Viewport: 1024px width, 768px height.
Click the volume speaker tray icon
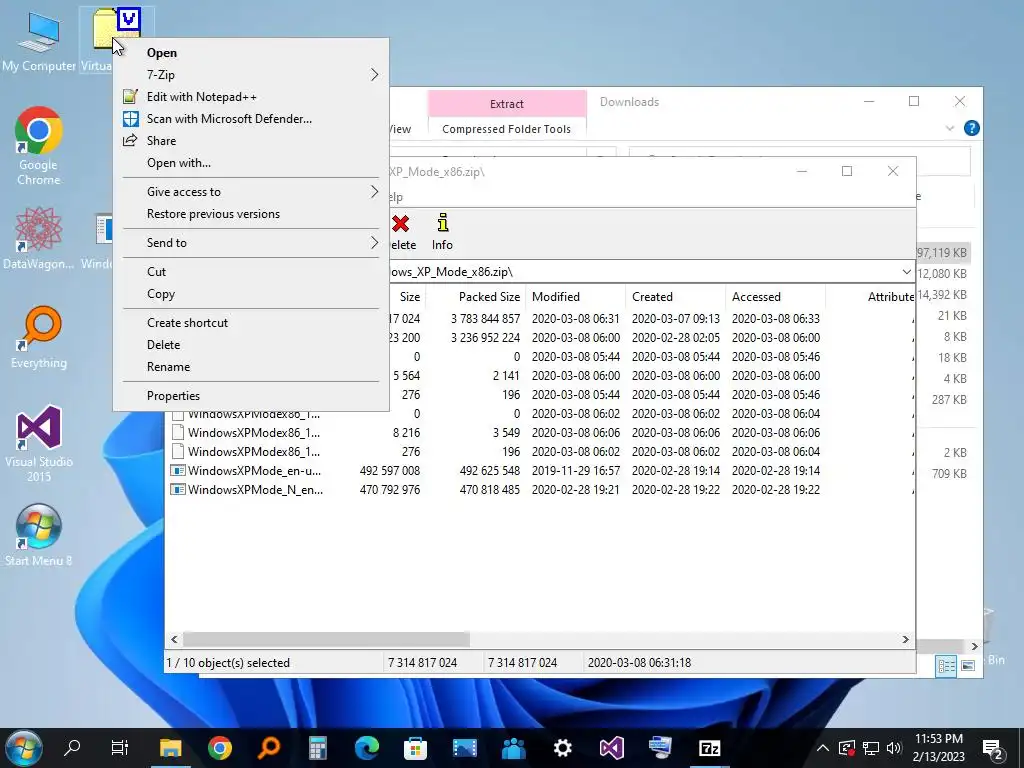tap(894, 748)
